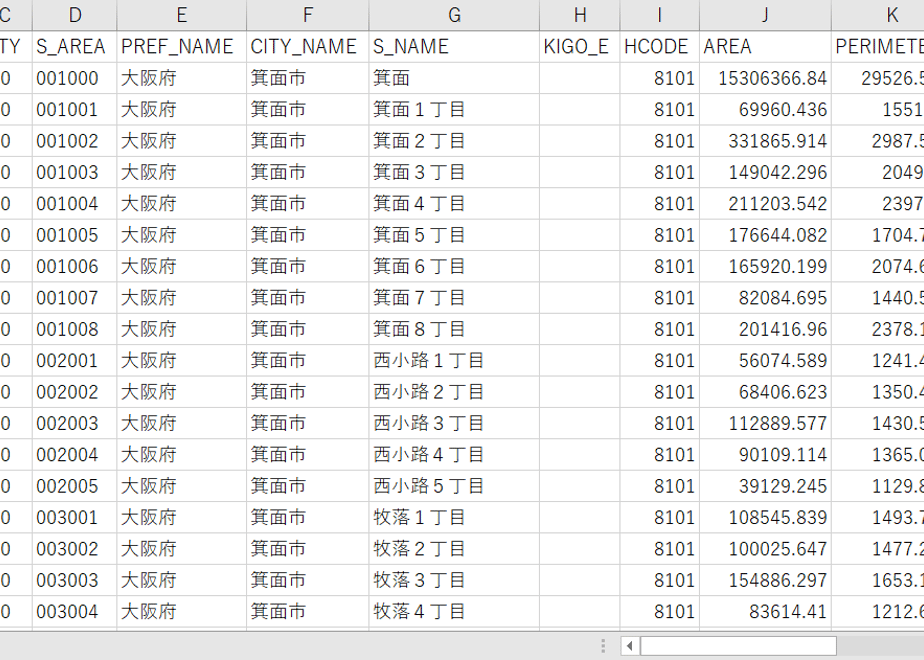
Task: Select column E header
Action: pos(182,15)
